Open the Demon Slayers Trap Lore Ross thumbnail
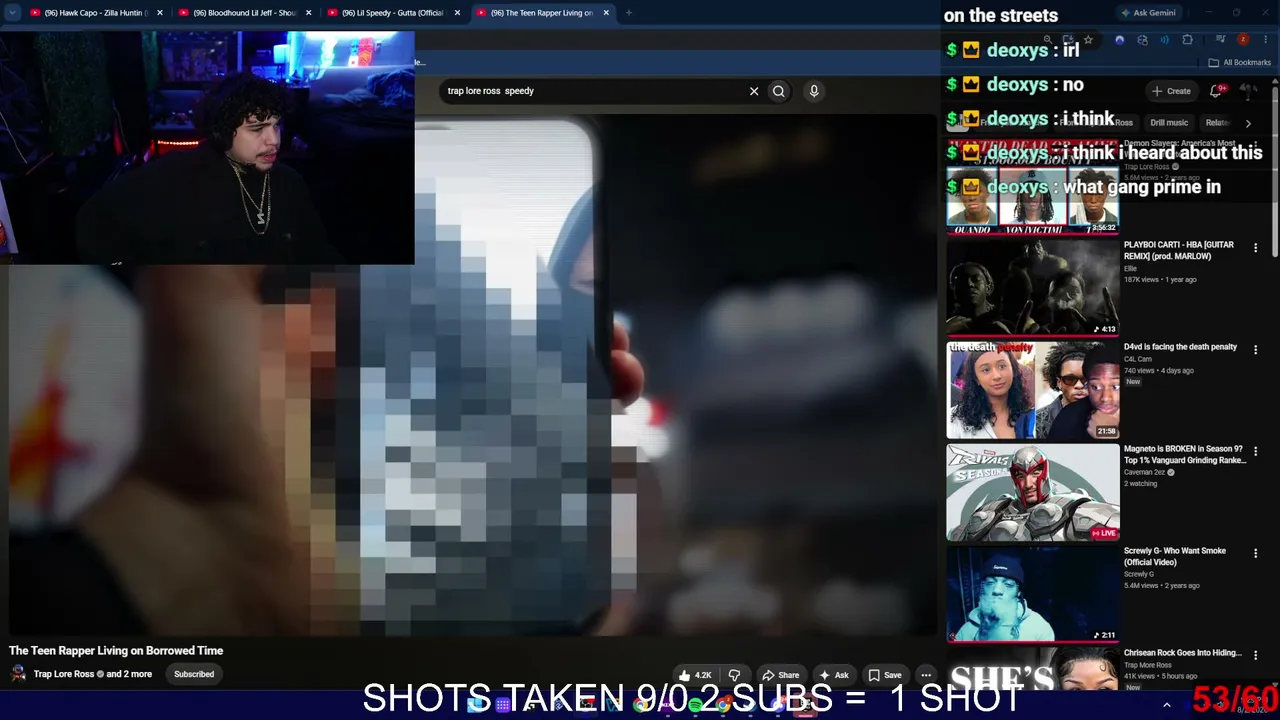This screenshot has width=1280, height=720. (x=1033, y=187)
